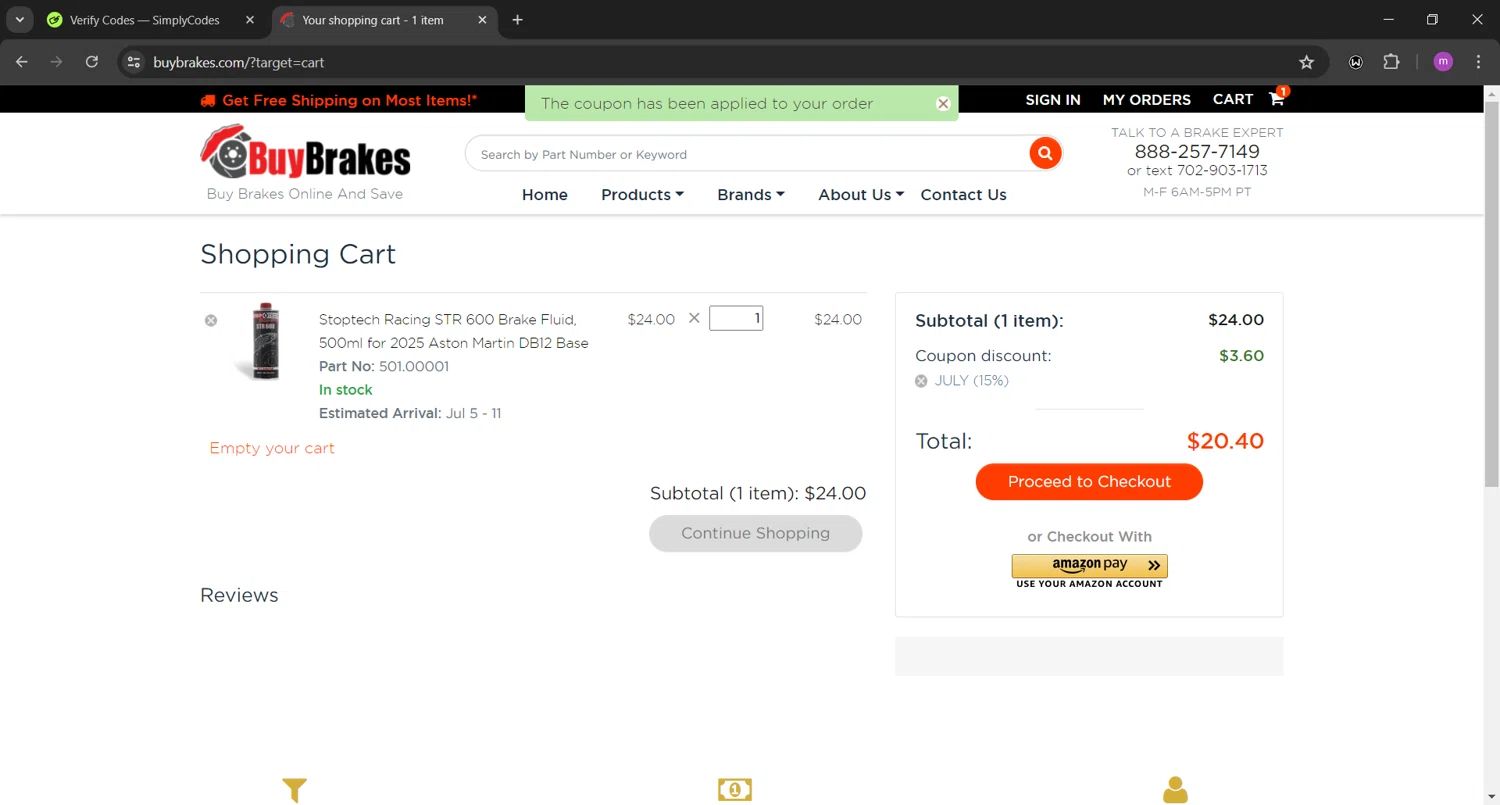The image size is (1500, 805).
Task: Click the orange search magnifier button
Action: 1045,154
